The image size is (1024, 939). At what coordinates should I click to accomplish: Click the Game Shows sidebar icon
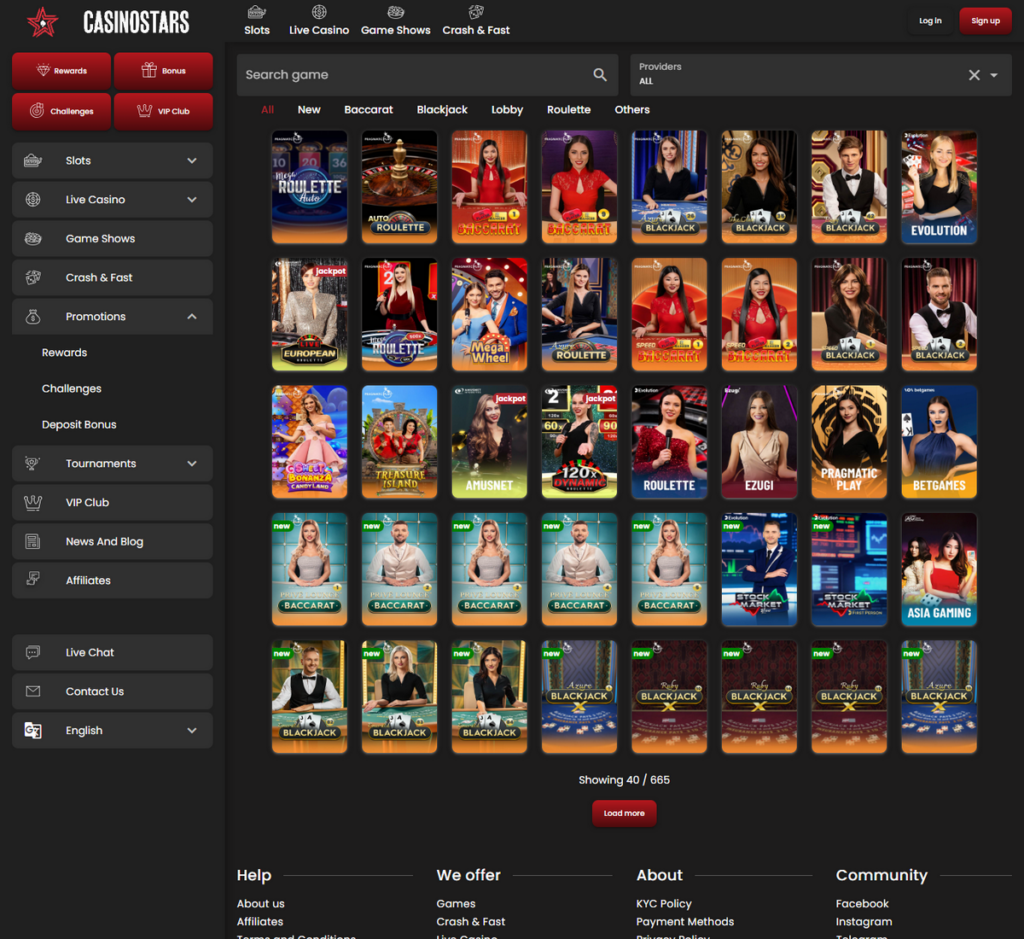coord(33,238)
